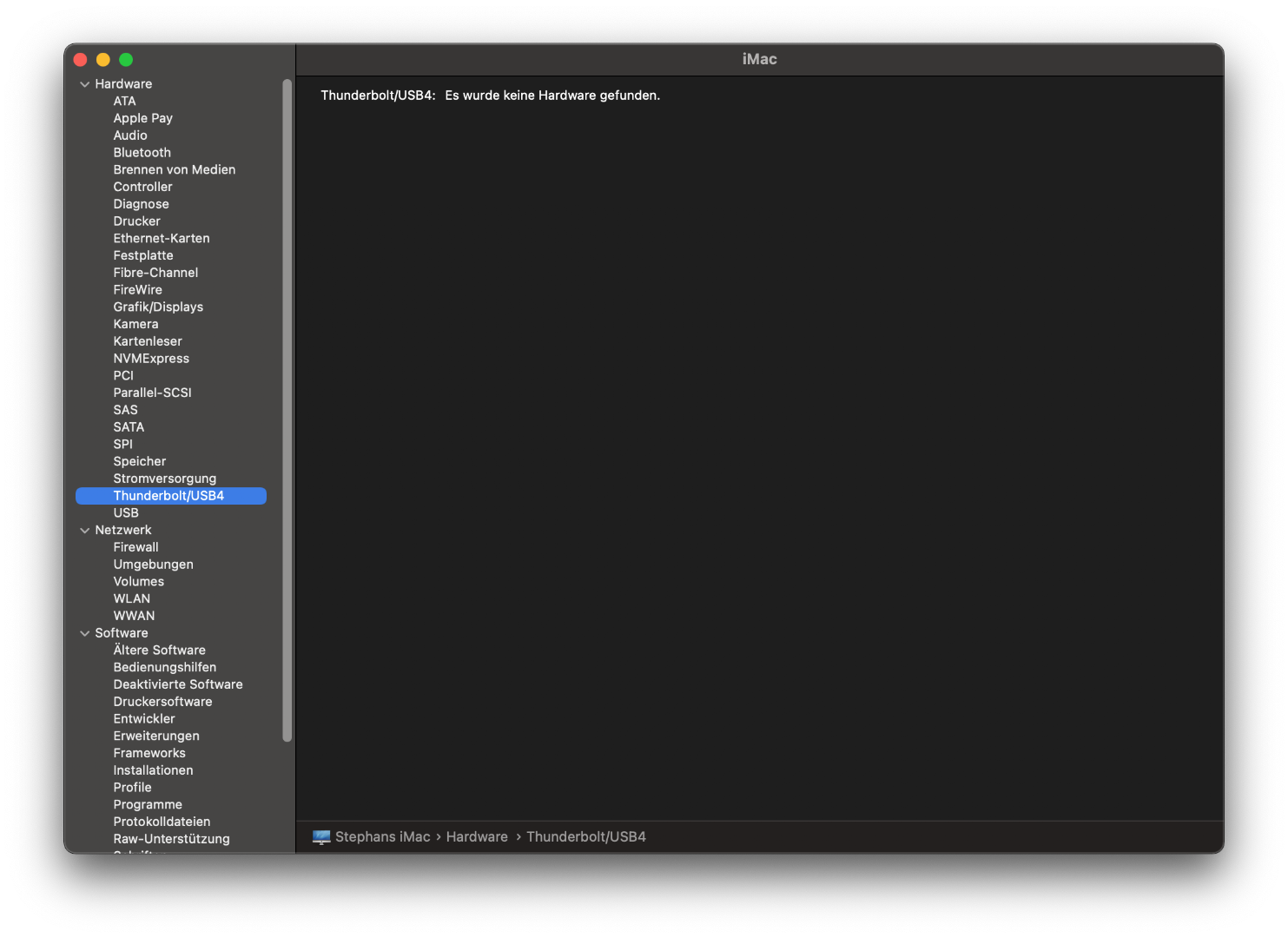The image size is (1288, 938).
Task: Select highlighted Thunderbolt/USB4 sidebar item
Action: click(171, 496)
